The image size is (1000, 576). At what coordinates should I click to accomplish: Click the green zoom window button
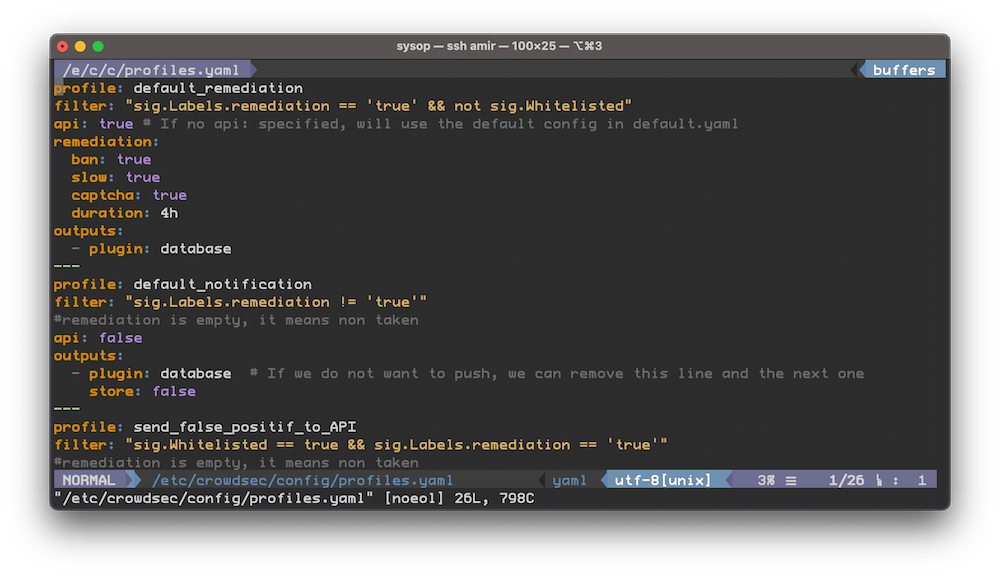coord(98,46)
